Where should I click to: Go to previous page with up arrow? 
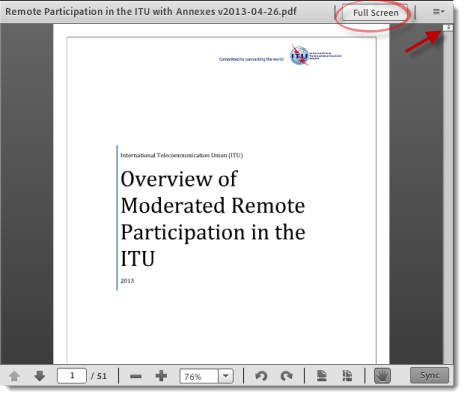point(14,376)
